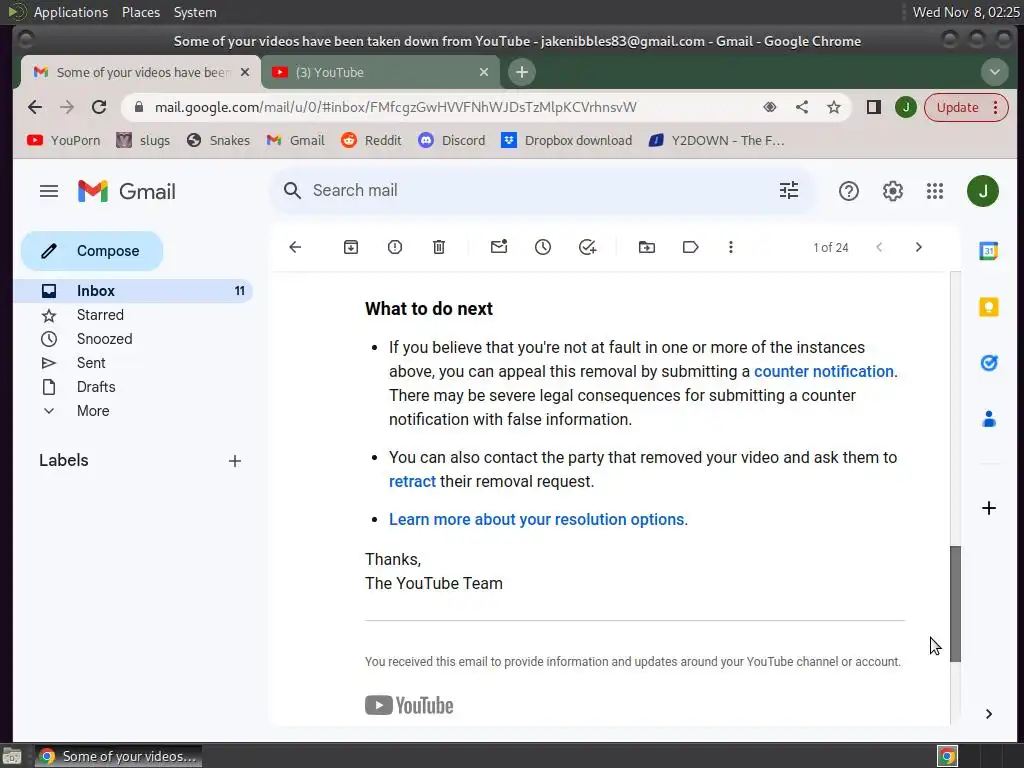Share this page icon
Image resolution: width=1024 pixels, height=768 pixels.
[801, 107]
